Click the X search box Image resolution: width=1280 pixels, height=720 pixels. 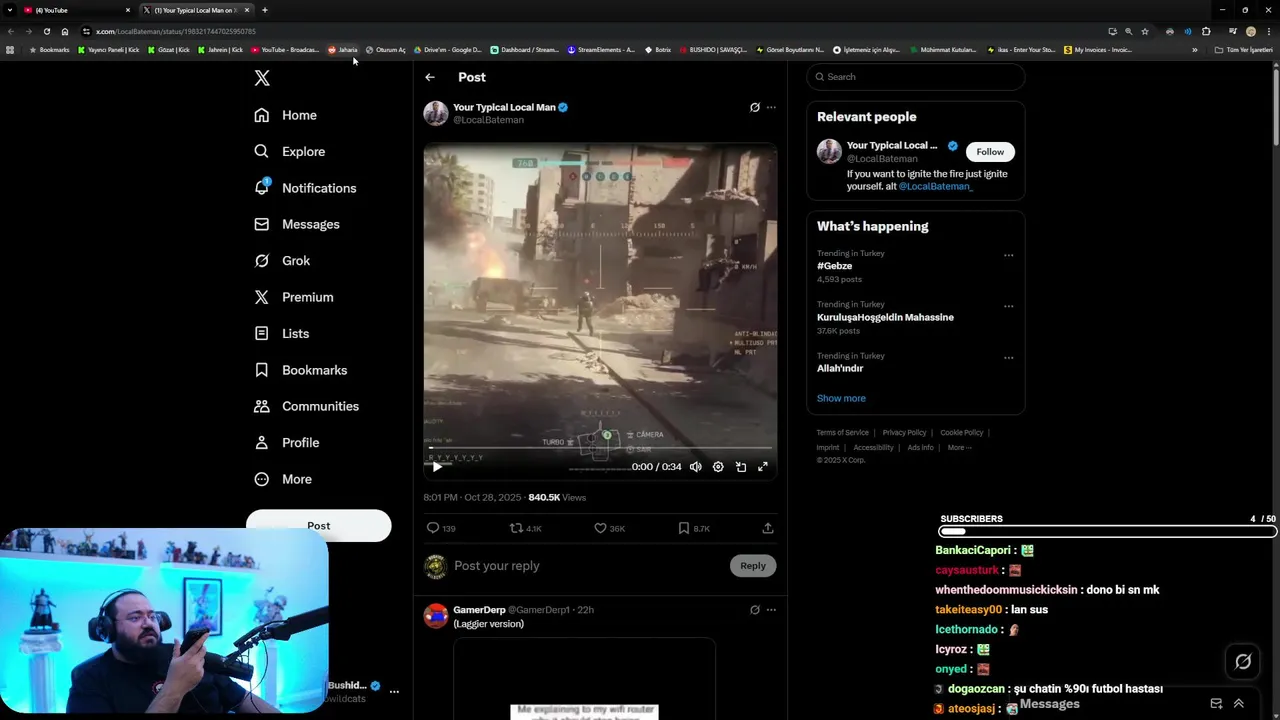(916, 77)
